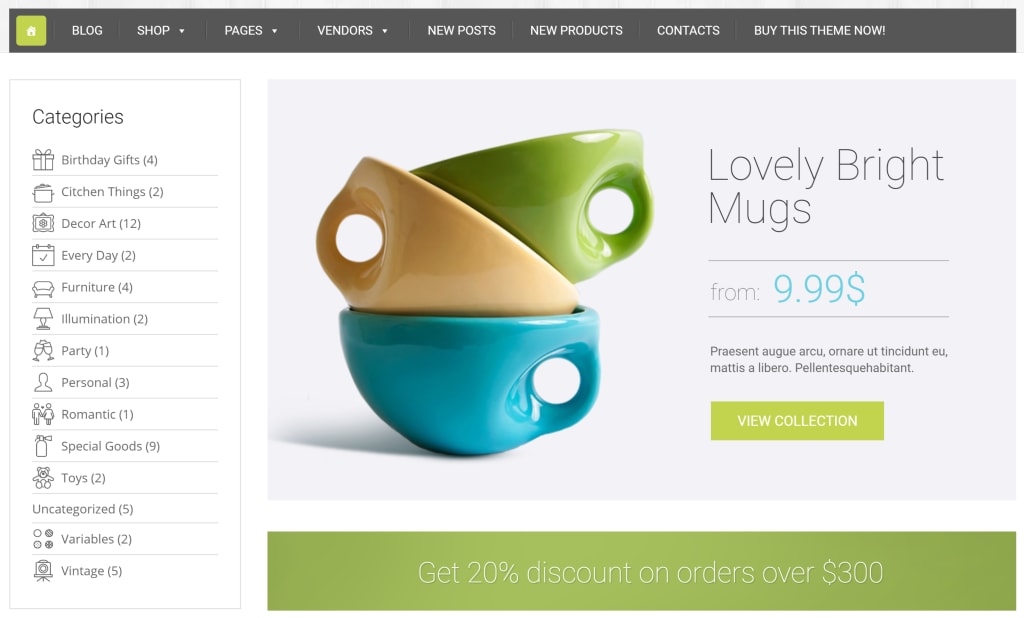This screenshot has width=1024, height=618.
Task: Select the Party glasses icon
Action: pyautogui.click(x=43, y=351)
